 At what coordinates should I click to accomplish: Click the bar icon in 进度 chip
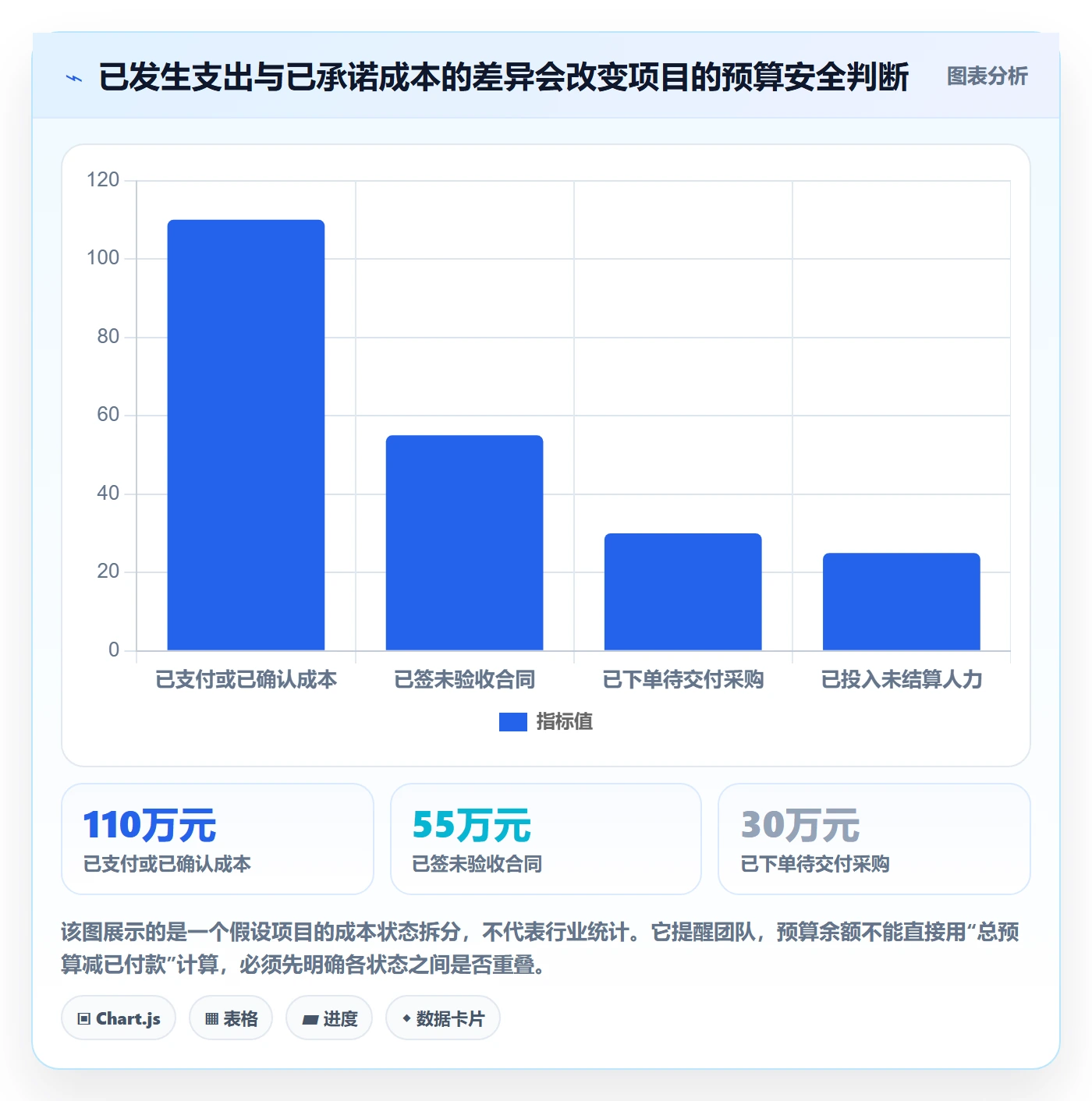(x=310, y=1019)
